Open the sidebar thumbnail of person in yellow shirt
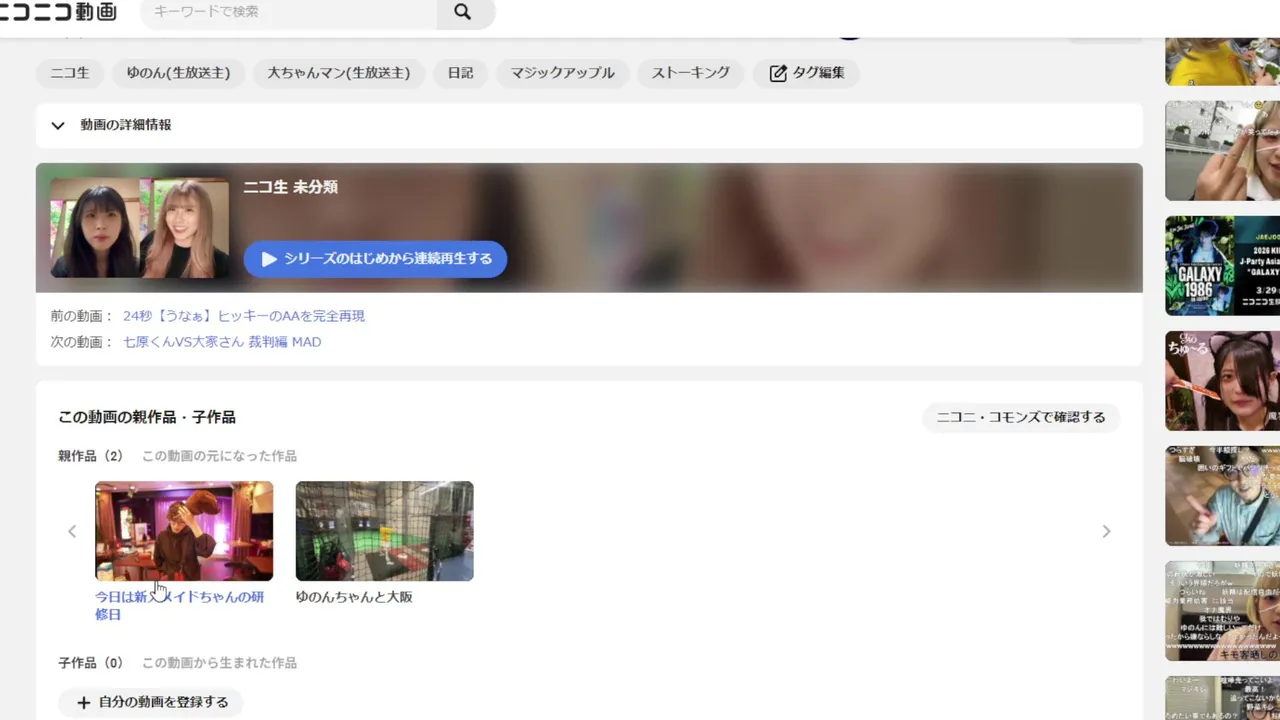Viewport: 1280px width, 720px height. [1222, 62]
